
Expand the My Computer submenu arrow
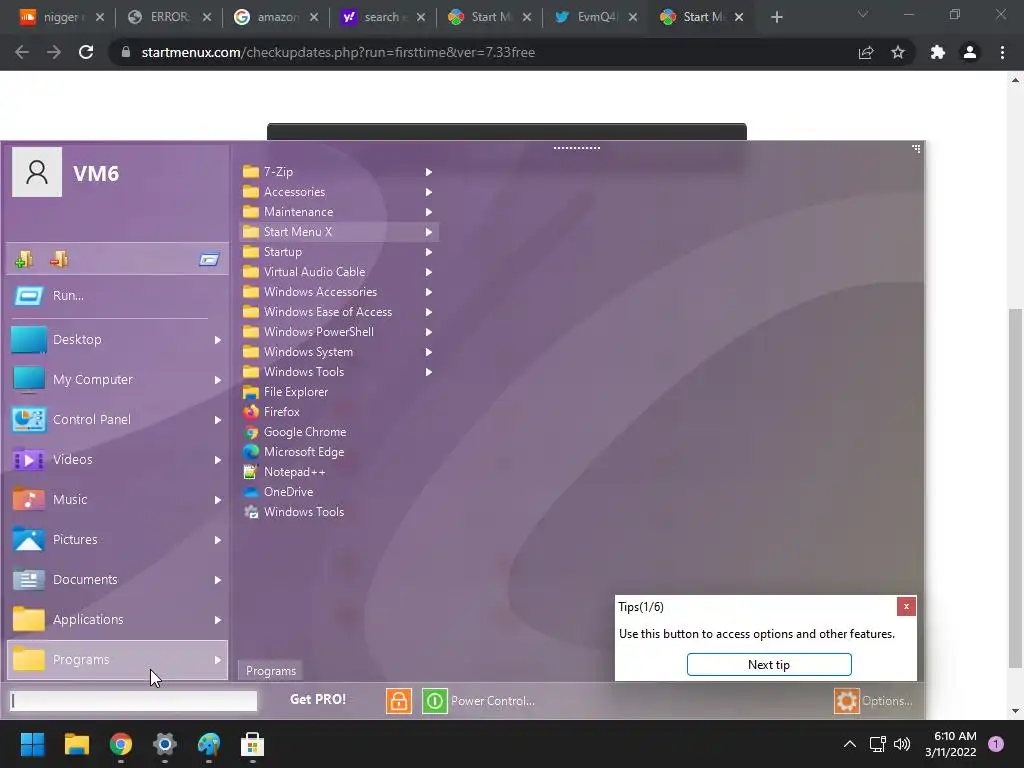click(217, 380)
